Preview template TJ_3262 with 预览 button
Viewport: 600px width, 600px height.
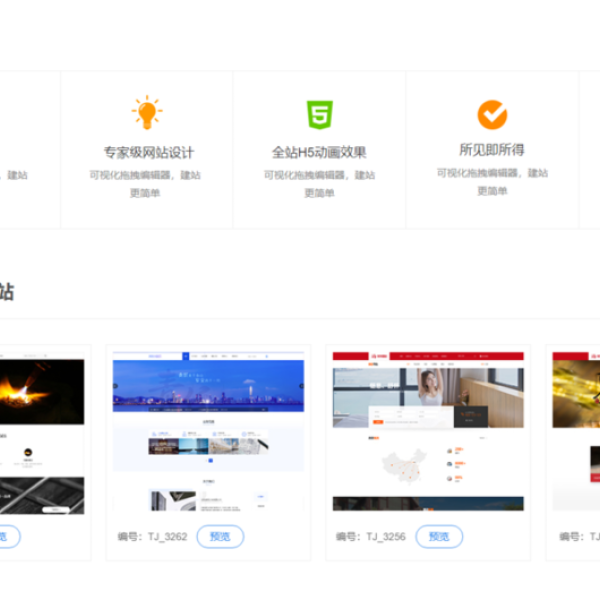220,536
